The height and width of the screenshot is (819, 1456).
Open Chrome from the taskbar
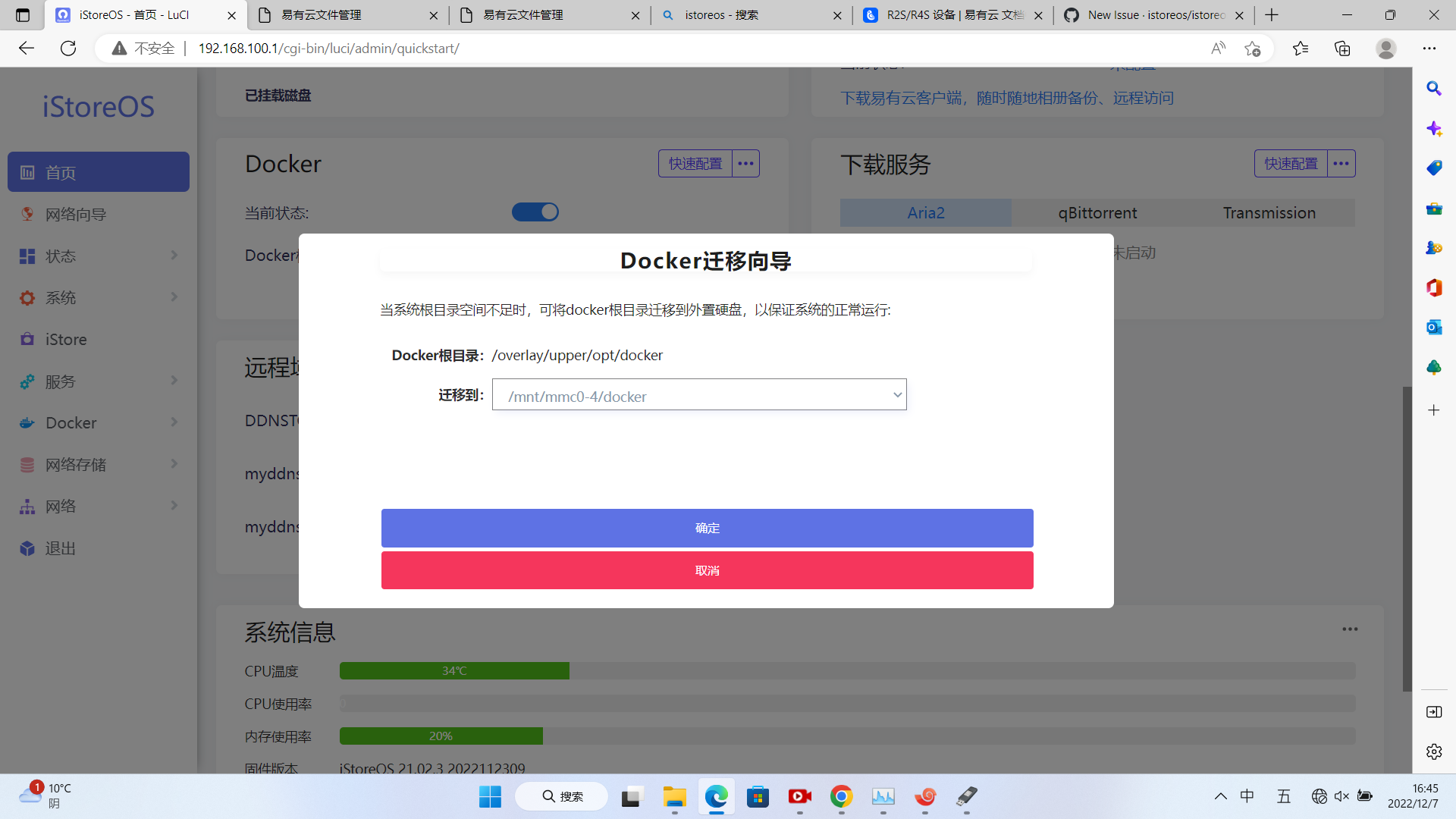click(842, 797)
